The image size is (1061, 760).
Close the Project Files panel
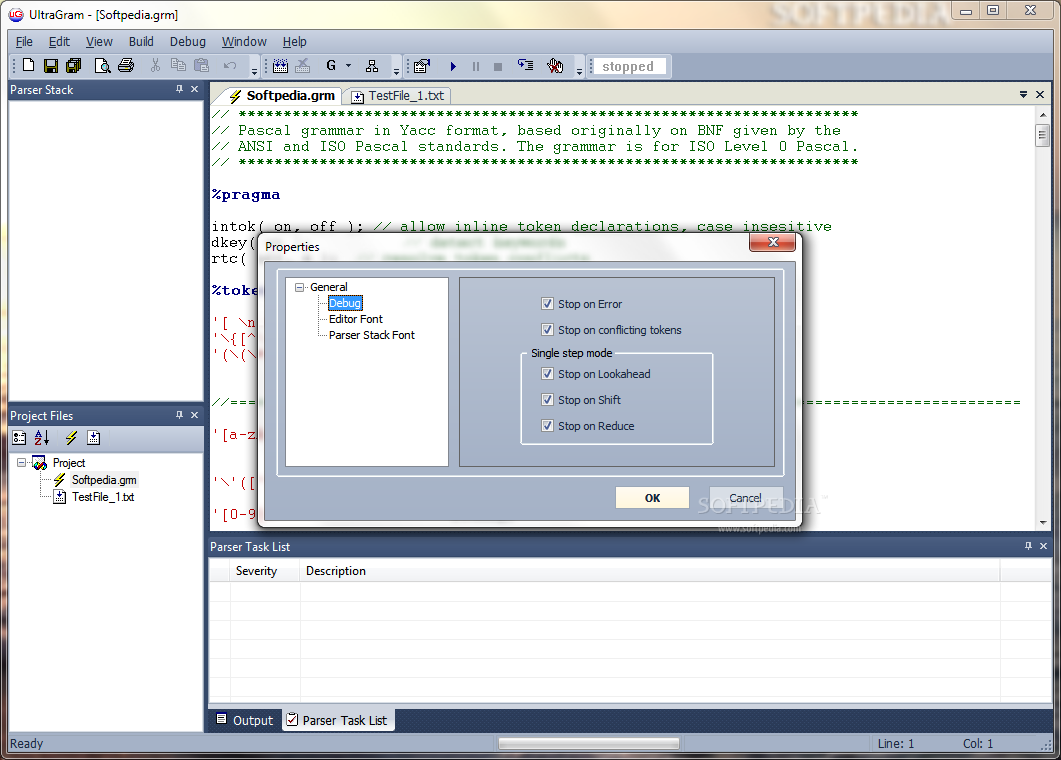click(x=195, y=415)
